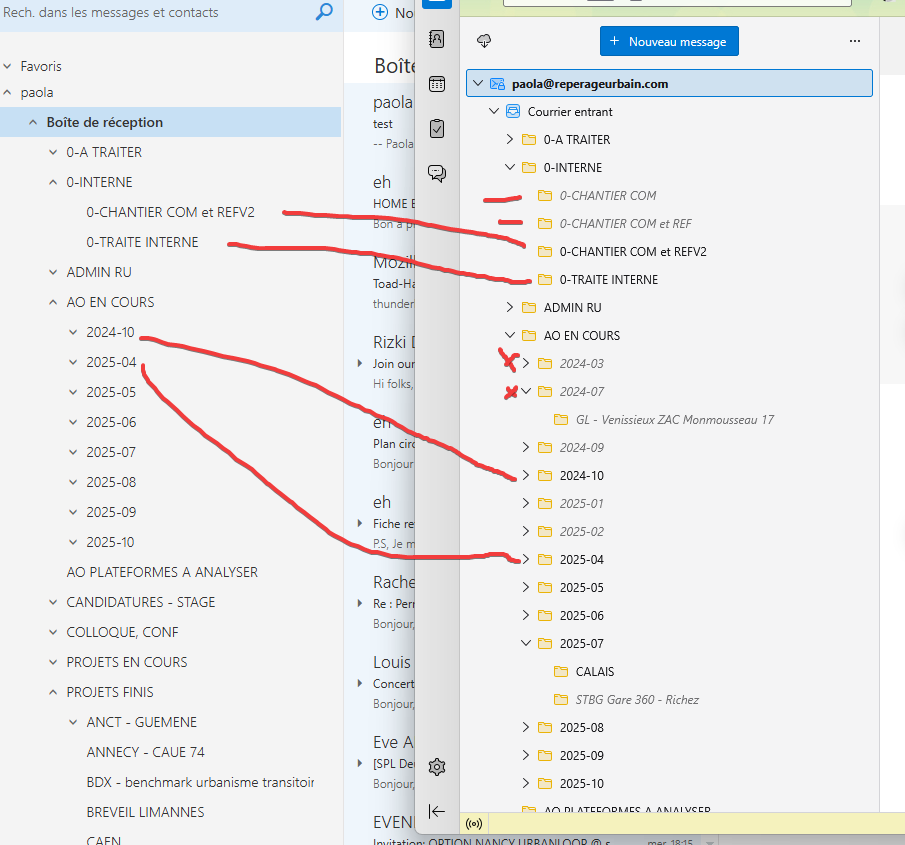
Task: Click the Outlook search magnifier icon
Action: coord(324,13)
